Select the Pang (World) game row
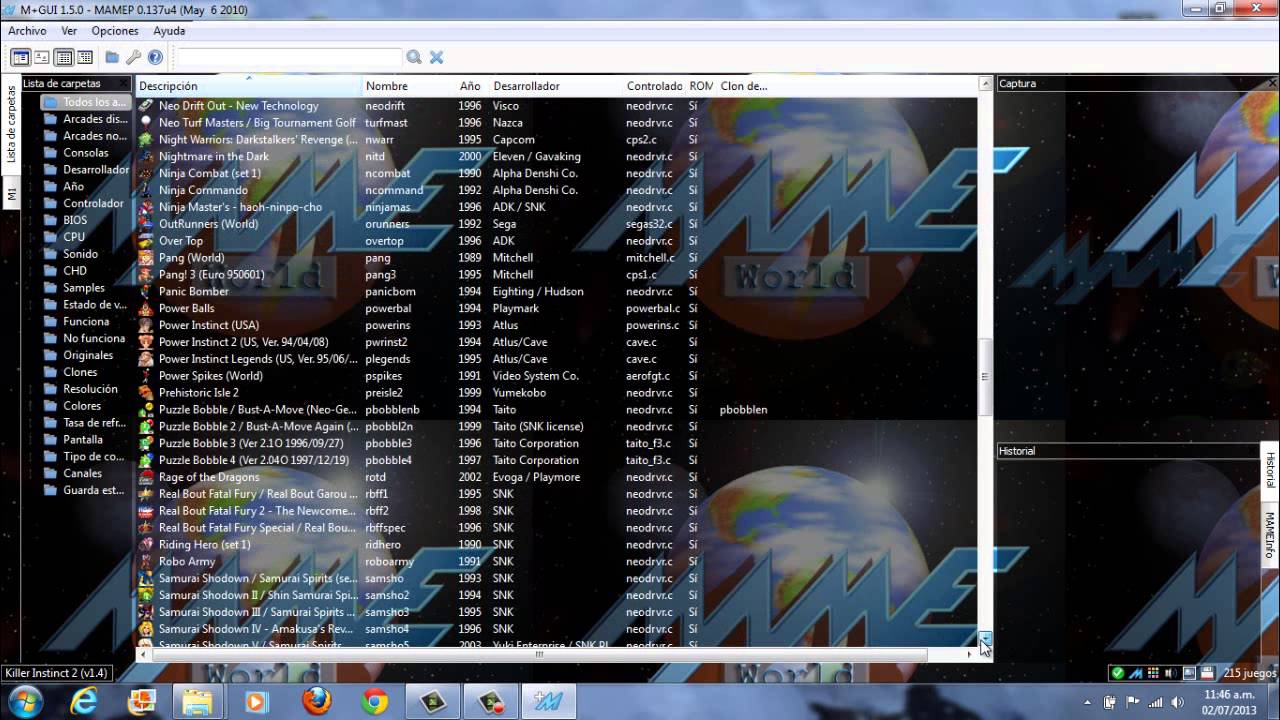This screenshot has height=720, width=1280. click(x=556, y=258)
